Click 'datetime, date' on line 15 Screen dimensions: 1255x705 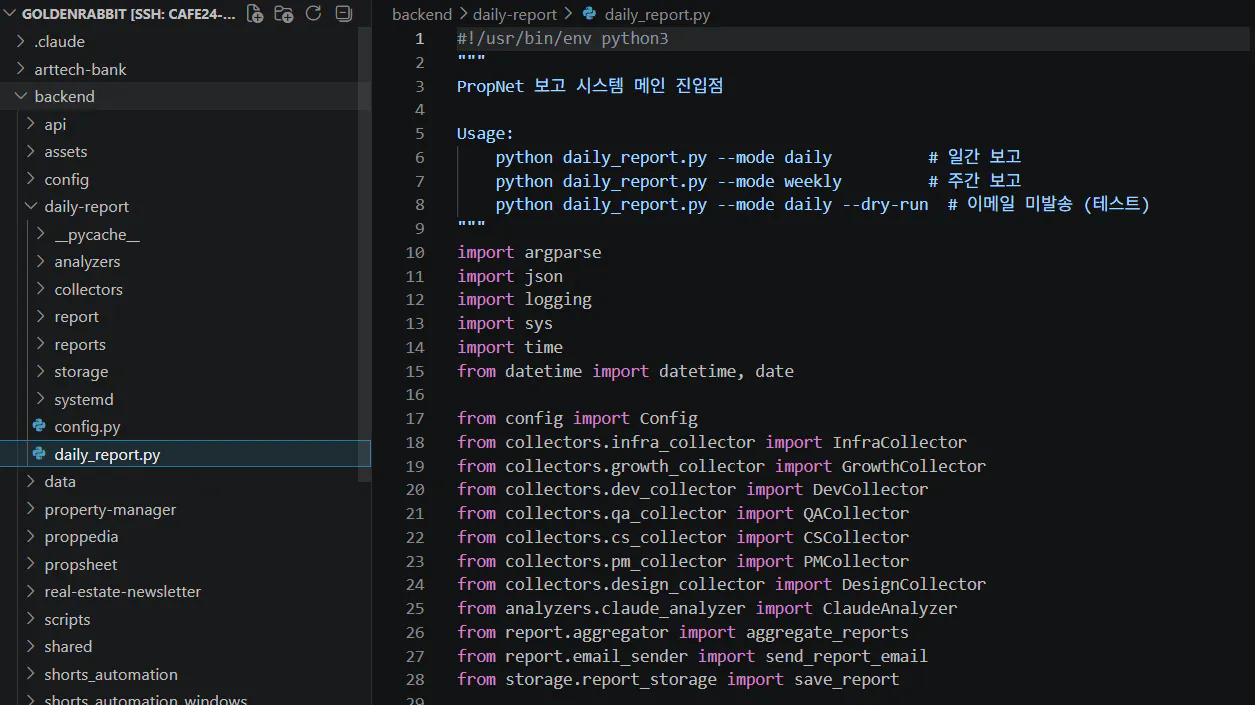726,371
